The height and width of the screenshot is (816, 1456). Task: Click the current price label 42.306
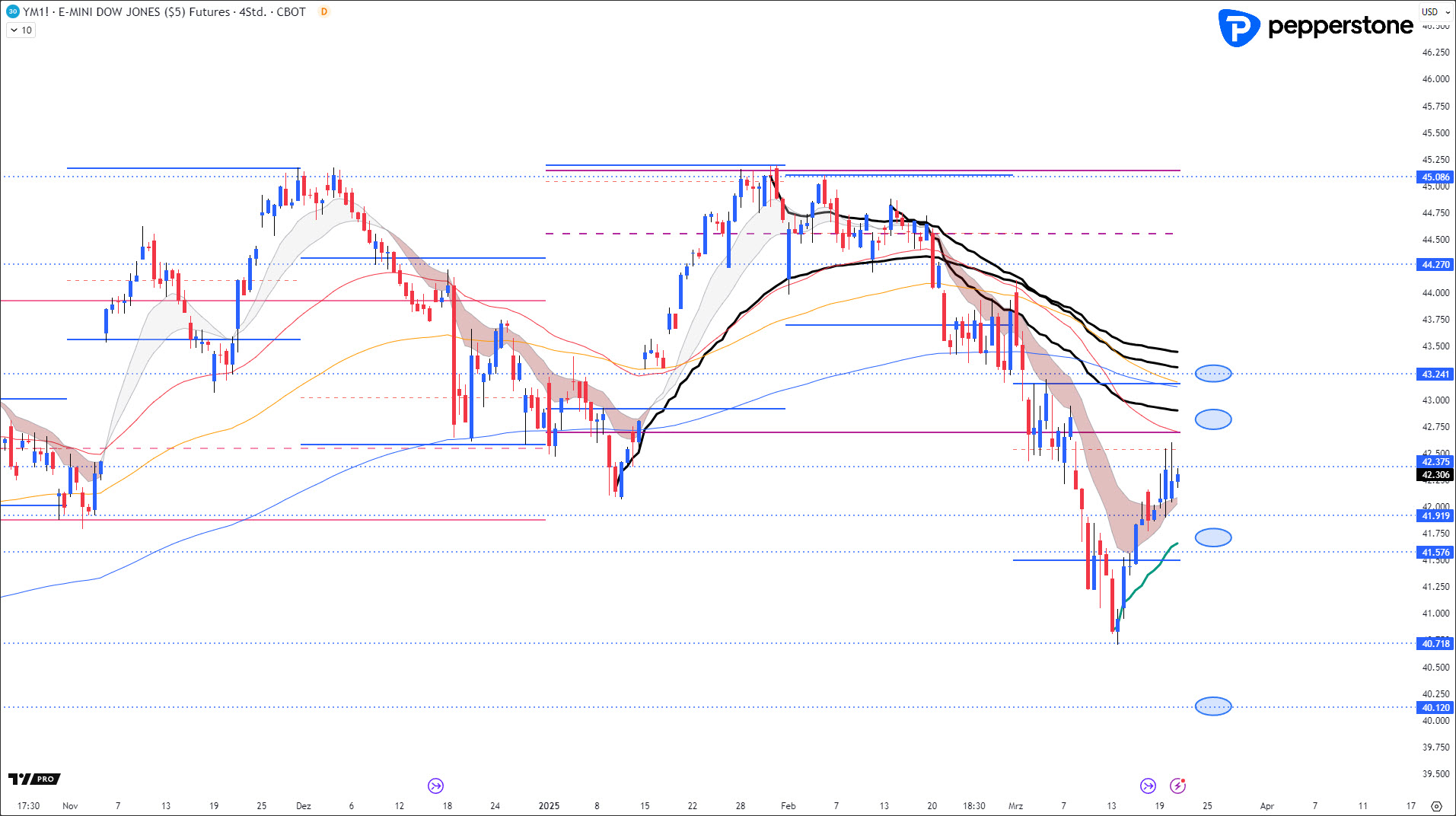tap(1435, 475)
